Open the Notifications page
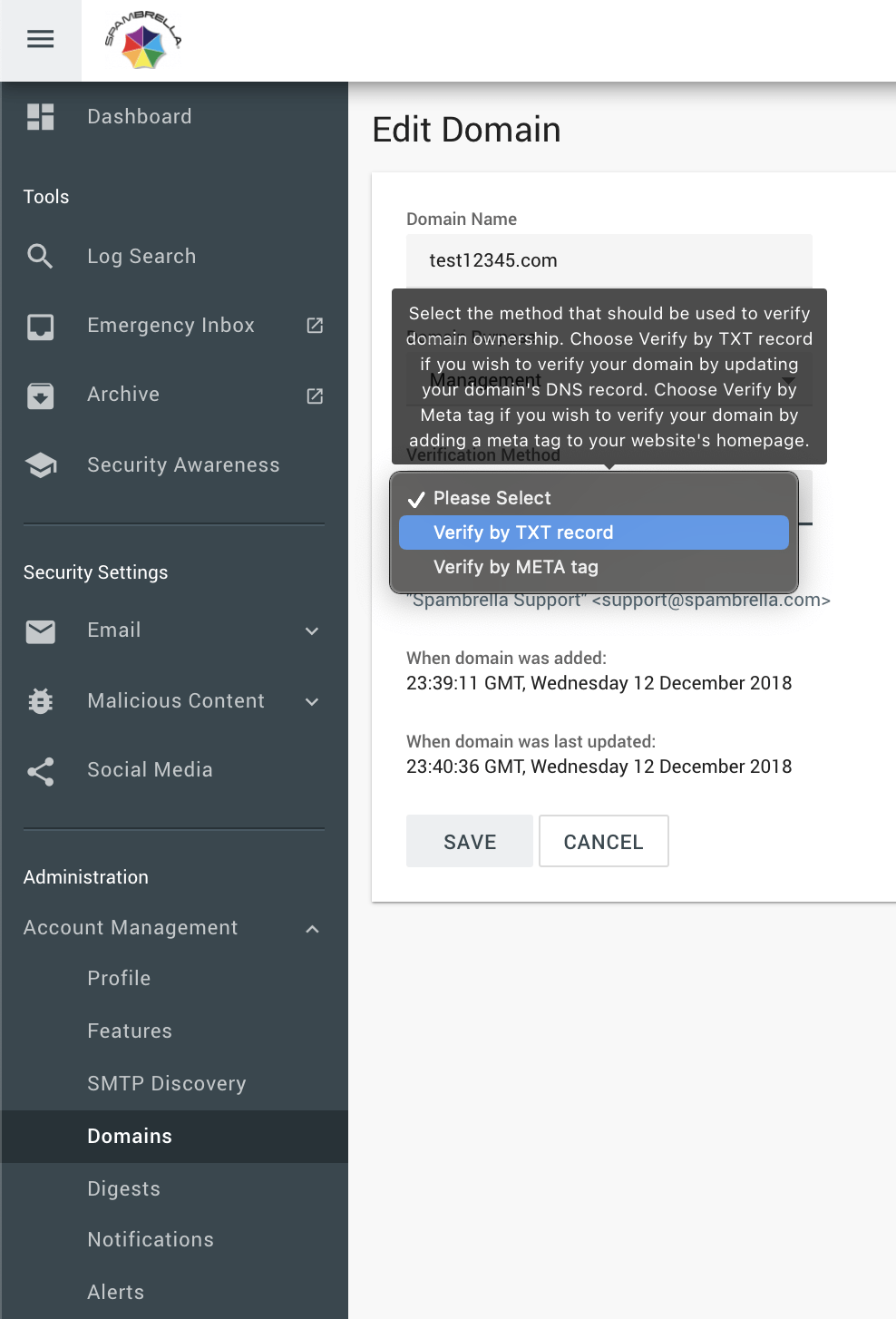This screenshot has width=896, height=1319. click(151, 1239)
